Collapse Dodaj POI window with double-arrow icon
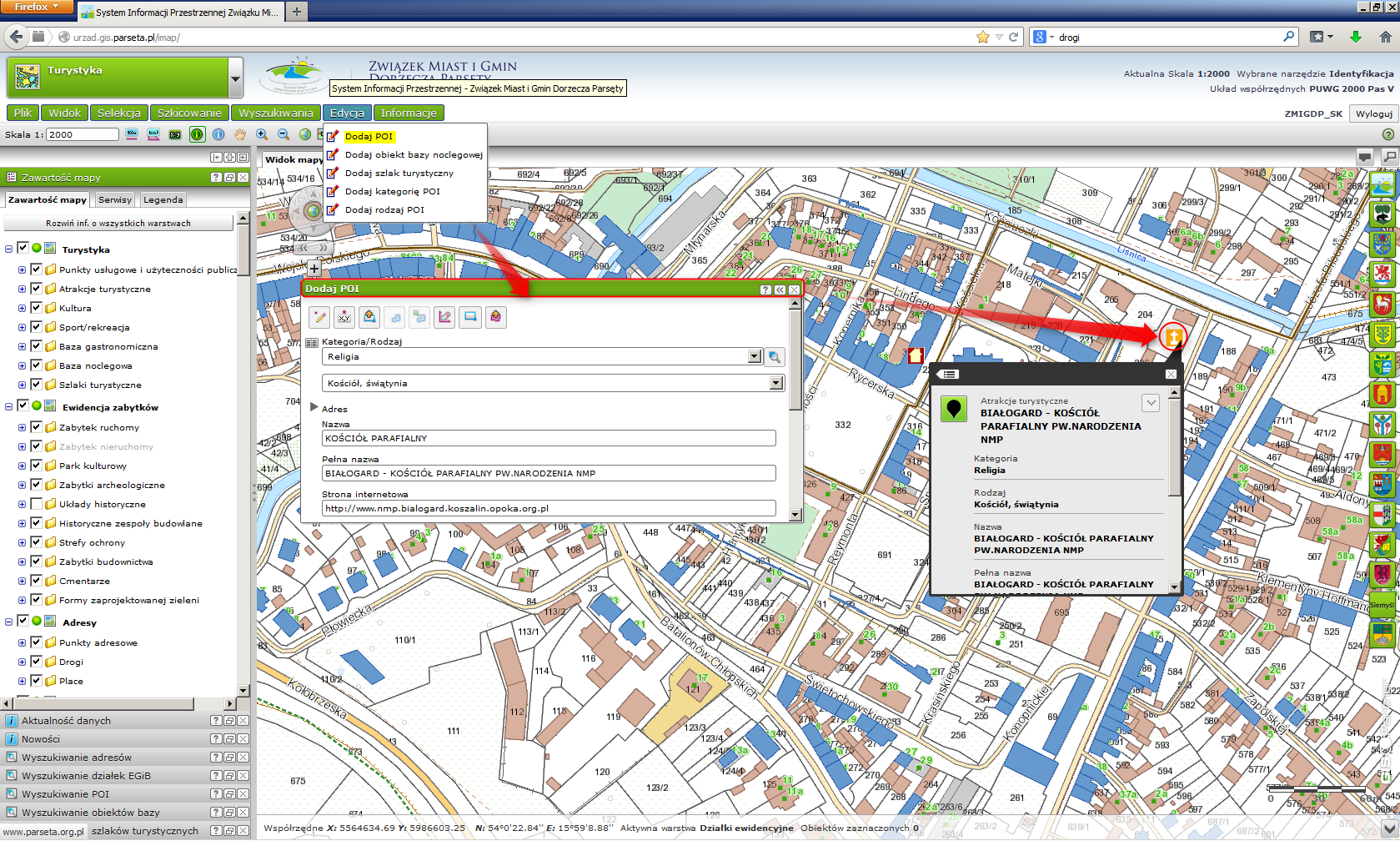Screen dimensions: 1400x841 [x=780, y=290]
